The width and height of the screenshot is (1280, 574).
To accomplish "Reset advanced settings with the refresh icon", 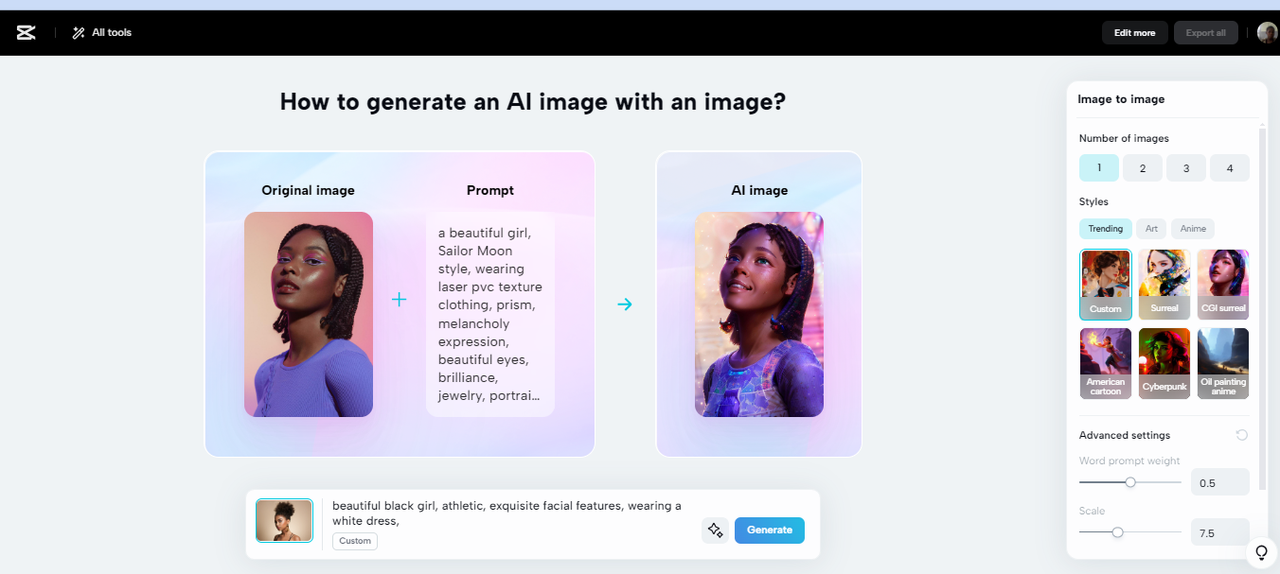I will (1242, 435).
